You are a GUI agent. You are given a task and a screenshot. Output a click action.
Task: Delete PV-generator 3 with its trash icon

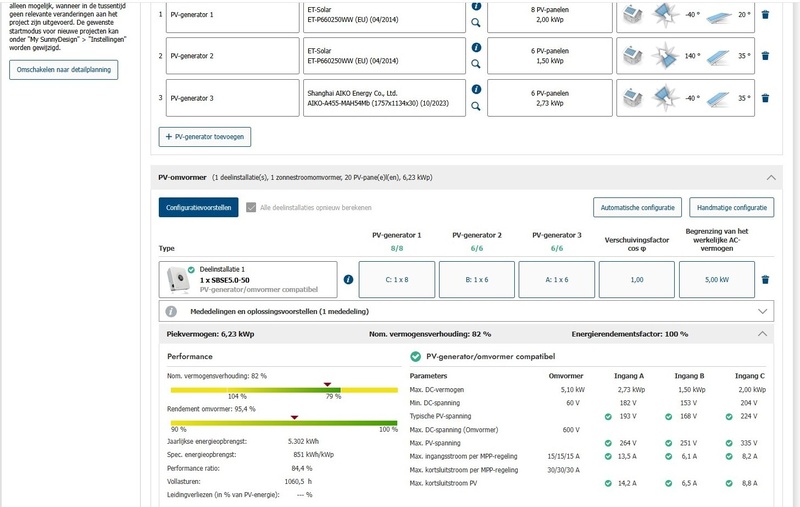tap(765, 98)
